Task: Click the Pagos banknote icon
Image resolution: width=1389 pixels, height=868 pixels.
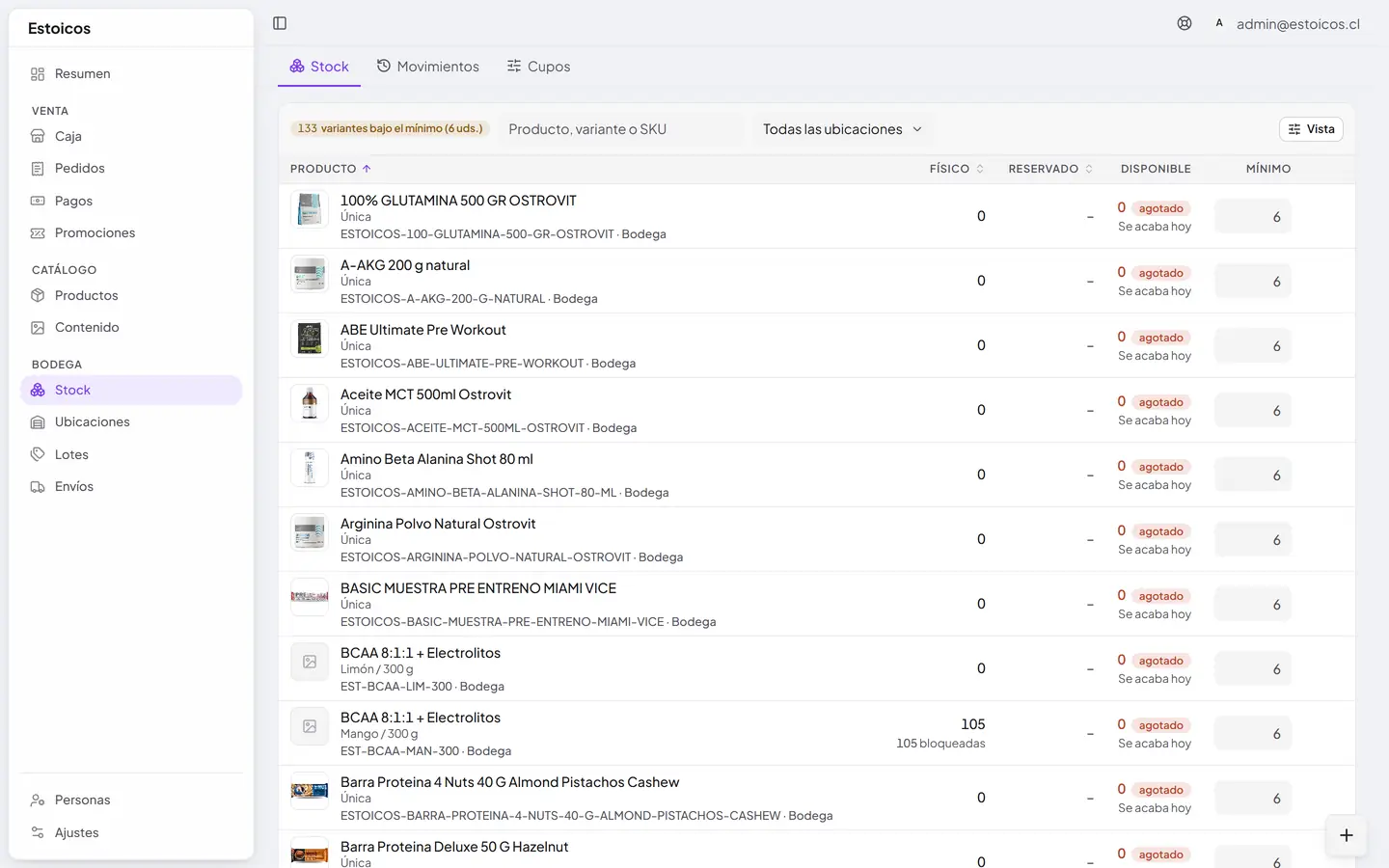Action: click(38, 201)
